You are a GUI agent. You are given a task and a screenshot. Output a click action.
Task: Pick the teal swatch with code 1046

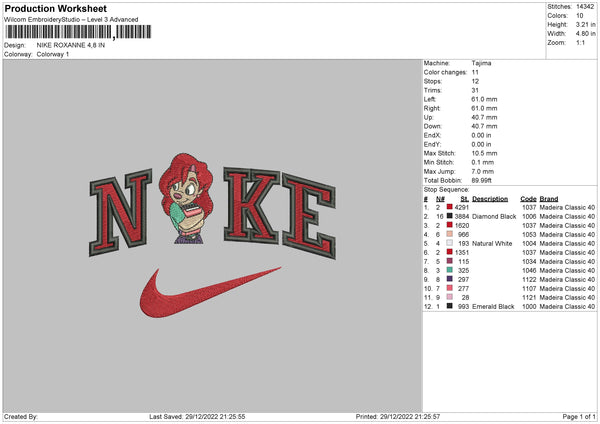point(450,270)
